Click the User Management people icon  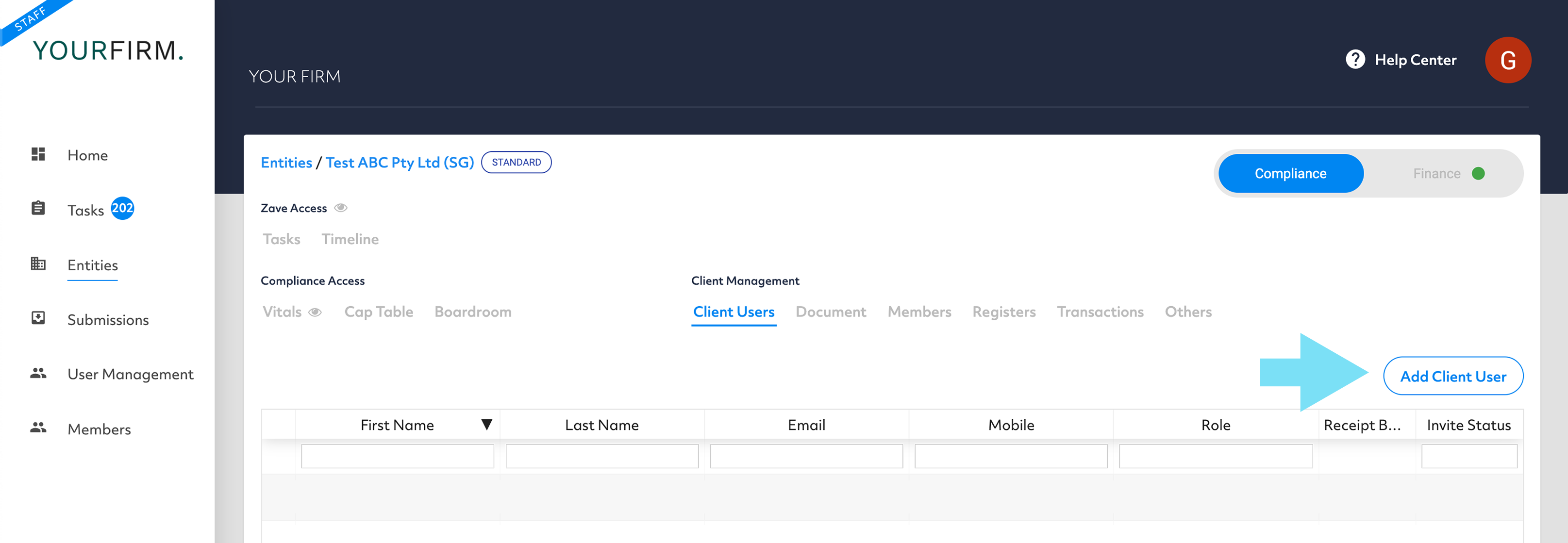38,373
